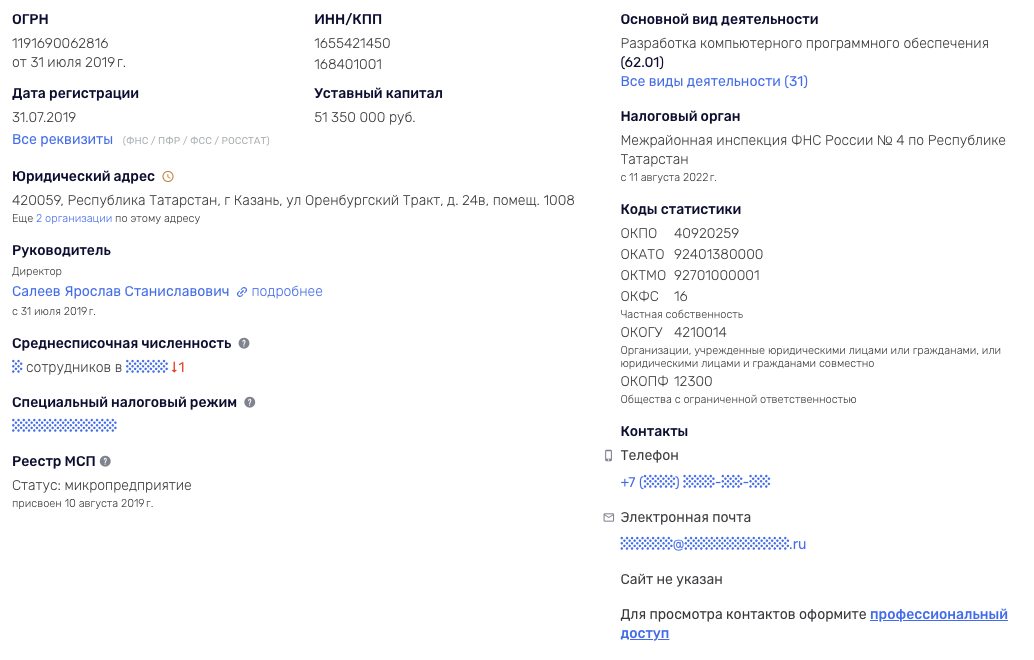Open Все реквизиты link
The height and width of the screenshot is (660, 1034).
[63, 139]
